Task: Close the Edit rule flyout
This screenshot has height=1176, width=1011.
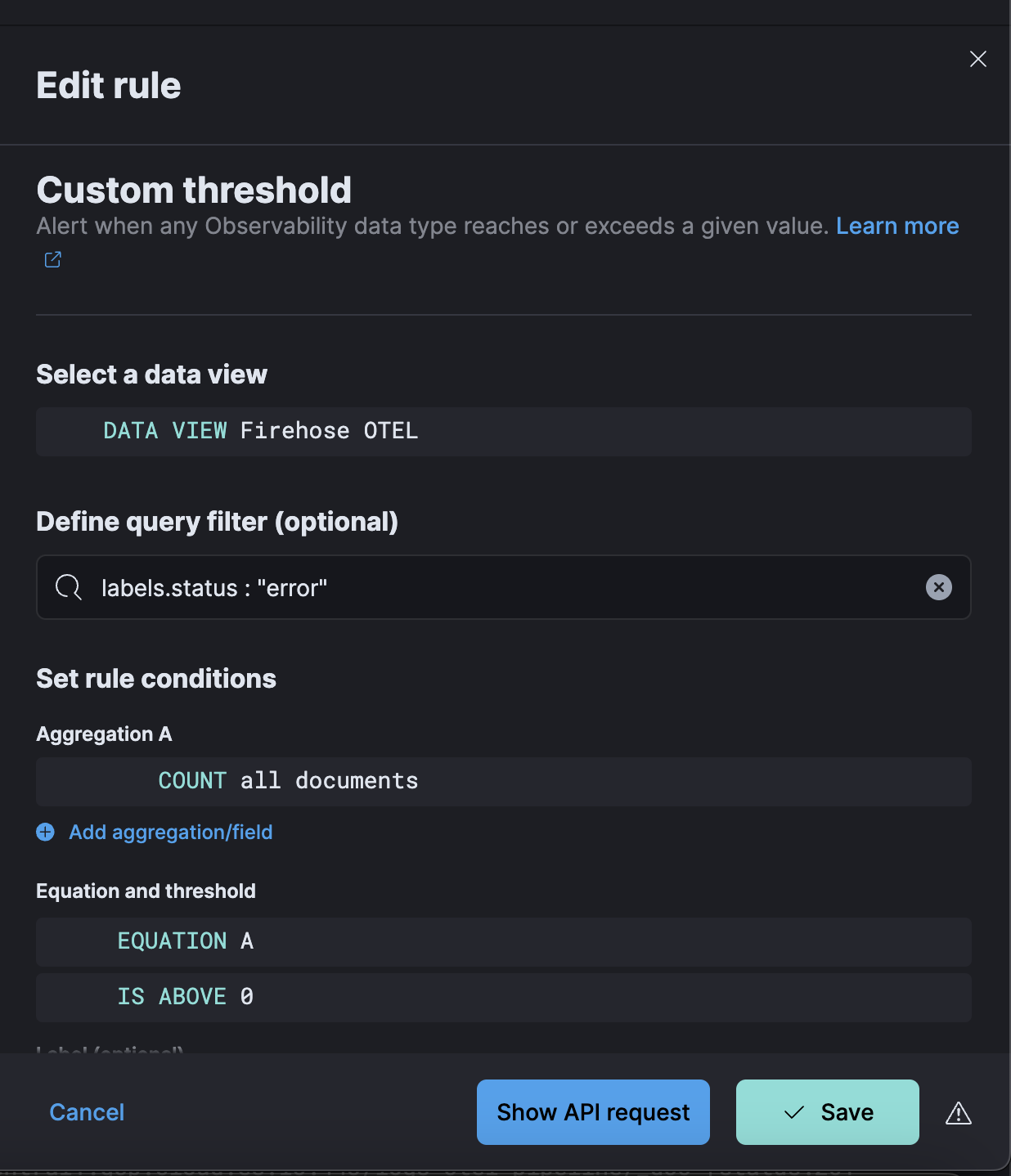Action: pos(977,59)
